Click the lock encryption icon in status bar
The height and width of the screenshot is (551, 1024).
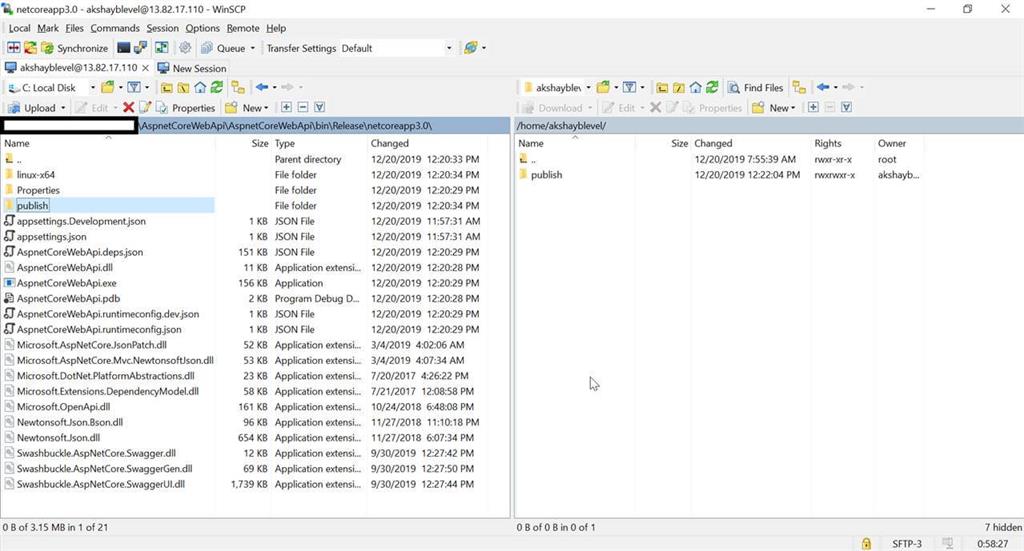[866, 543]
